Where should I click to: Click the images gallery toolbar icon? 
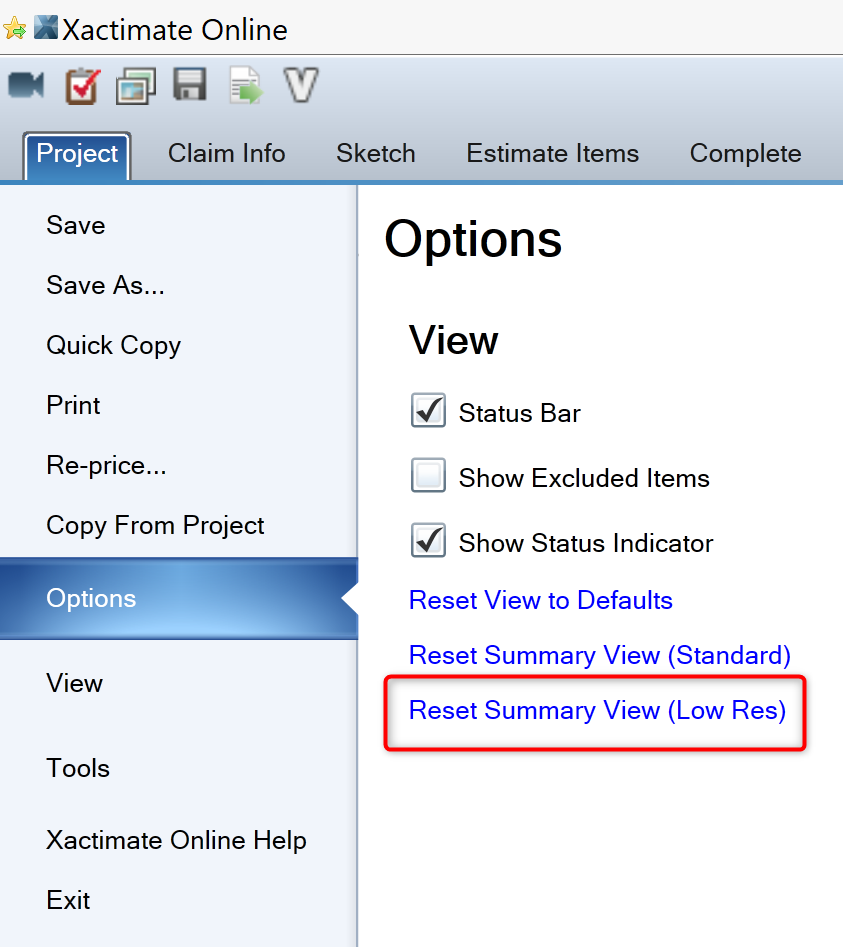(136, 86)
